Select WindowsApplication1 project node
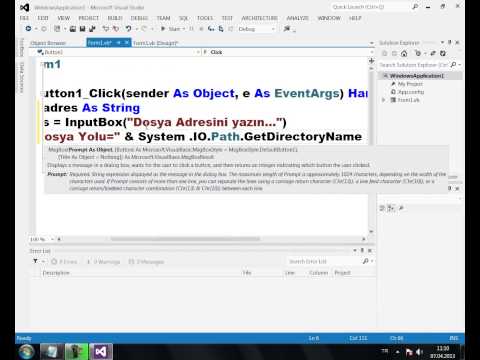This screenshot has width=480, height=360. pyautogui.click(x=417, y=76)
